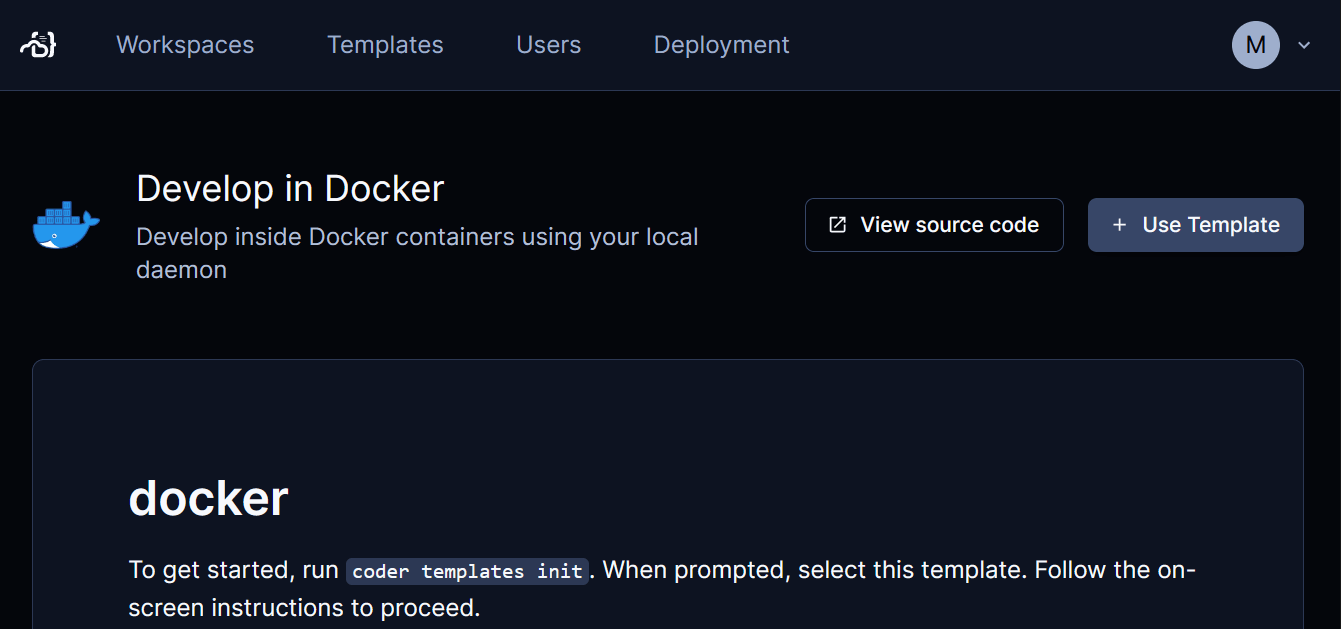Click the Use Template button
Screen dimensions: 1341x629
click(1196, 225)
